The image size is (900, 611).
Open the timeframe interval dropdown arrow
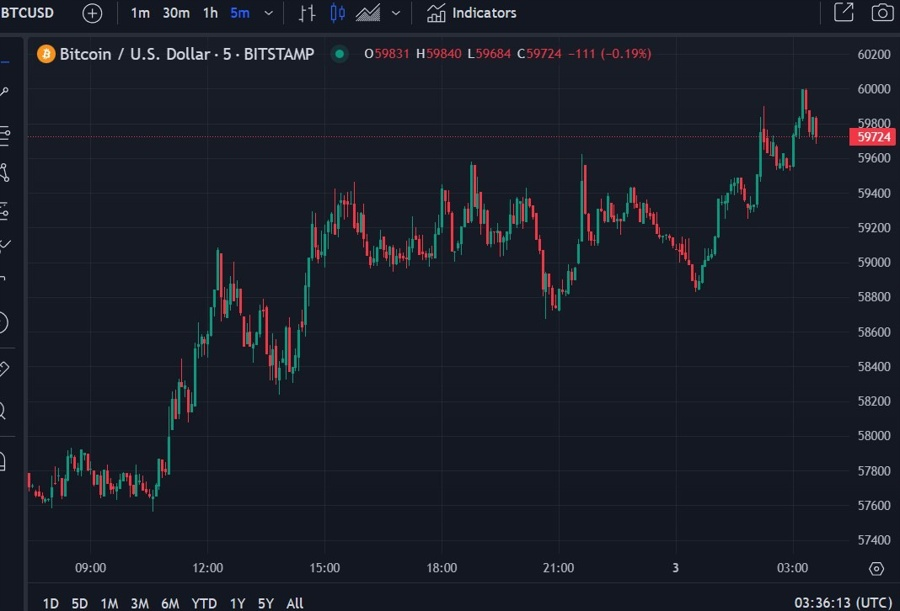coord(268,13)
